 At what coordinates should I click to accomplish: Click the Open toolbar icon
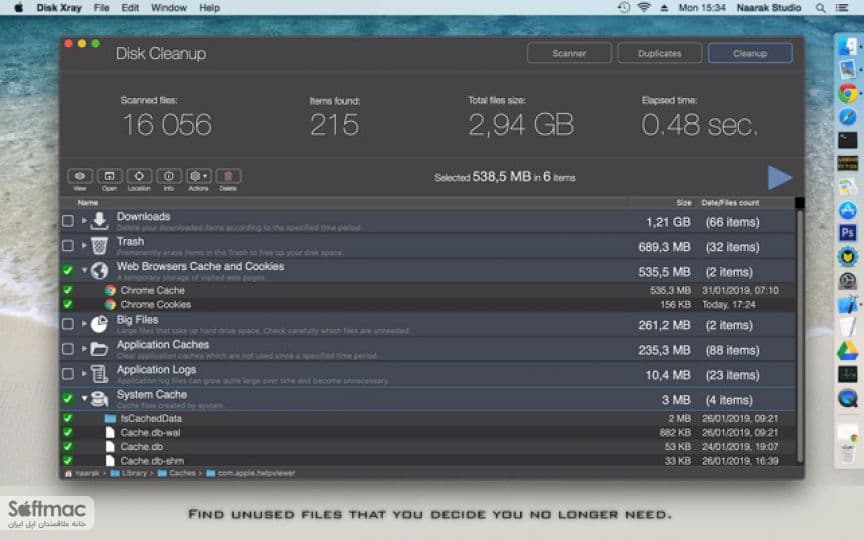pyautogui.click(x=110, y=176)
